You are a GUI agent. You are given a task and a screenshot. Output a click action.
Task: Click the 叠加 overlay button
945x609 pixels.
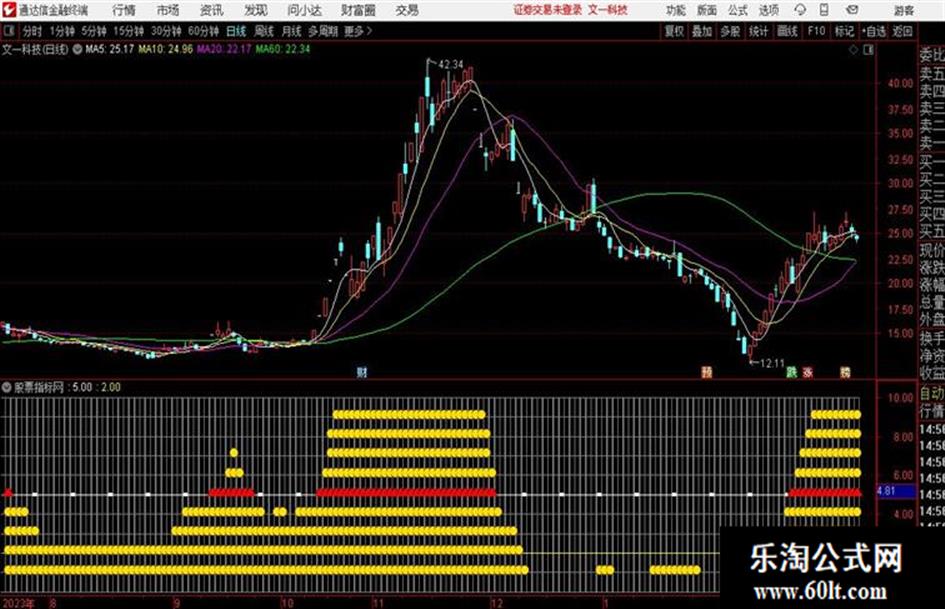(x=702, y=31)
